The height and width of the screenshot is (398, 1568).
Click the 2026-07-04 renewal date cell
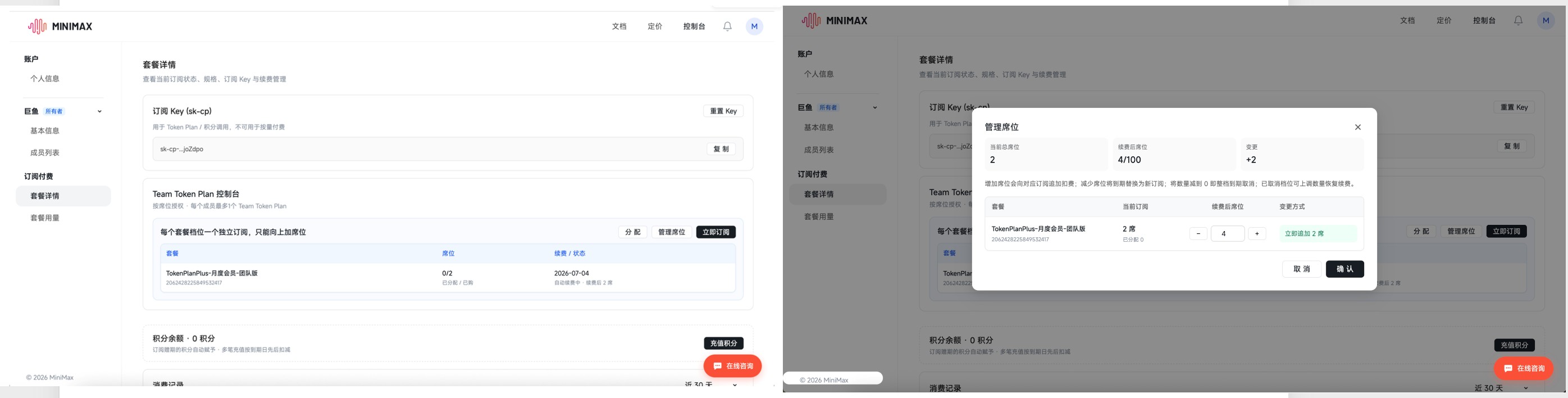tap(572, 273)
